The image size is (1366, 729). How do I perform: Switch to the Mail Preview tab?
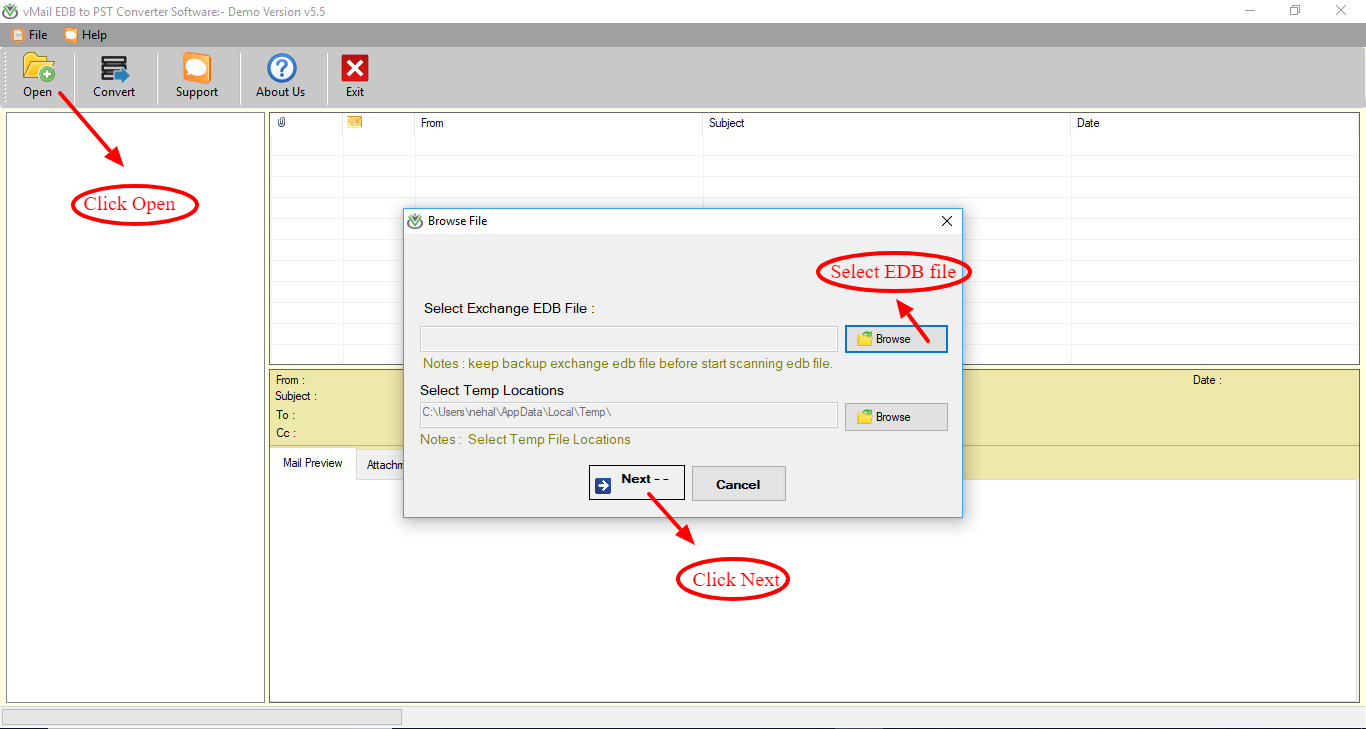tap(313, 463)
